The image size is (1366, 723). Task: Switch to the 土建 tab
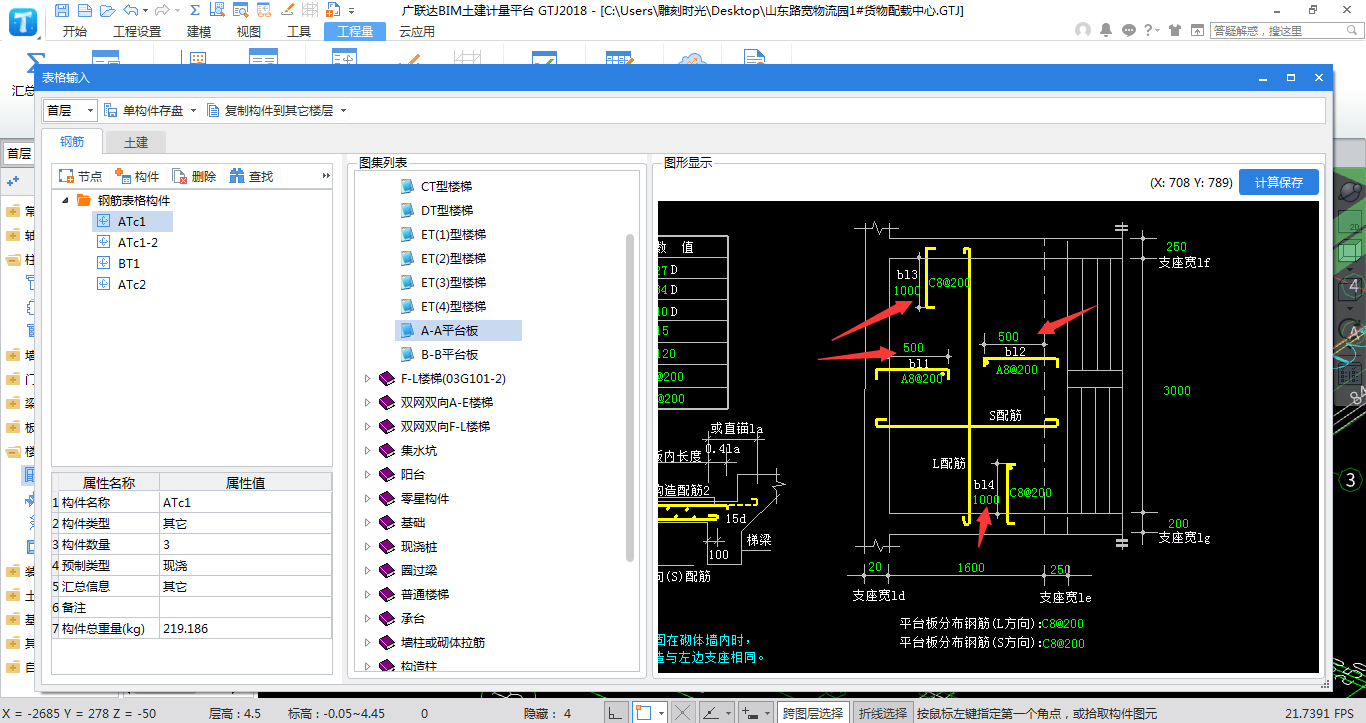tap(136, 143)
